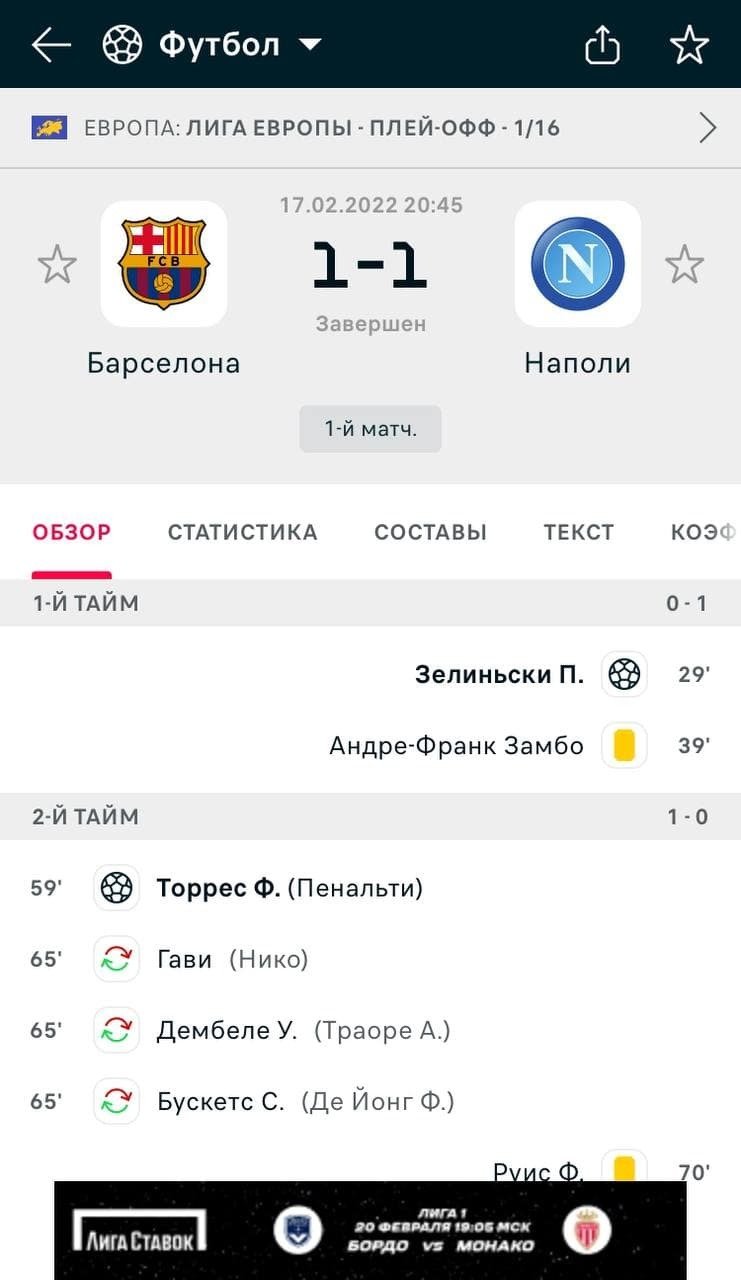Tap the 1-й матч. button
Screen dimensions: 741x1280
370,429
